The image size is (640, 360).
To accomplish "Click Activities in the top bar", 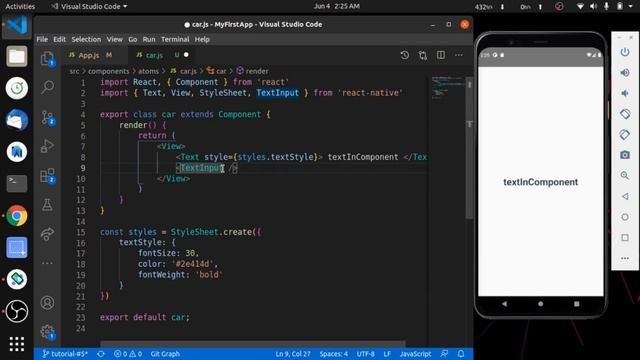I will (20, 7).
